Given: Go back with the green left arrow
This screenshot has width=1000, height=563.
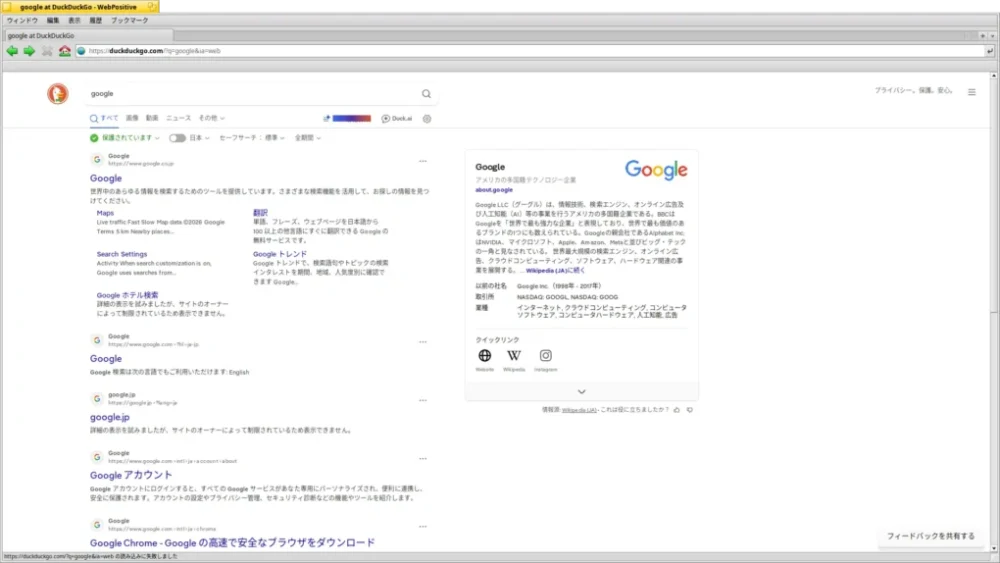Looking at the screenshot, I should (12, 51).
